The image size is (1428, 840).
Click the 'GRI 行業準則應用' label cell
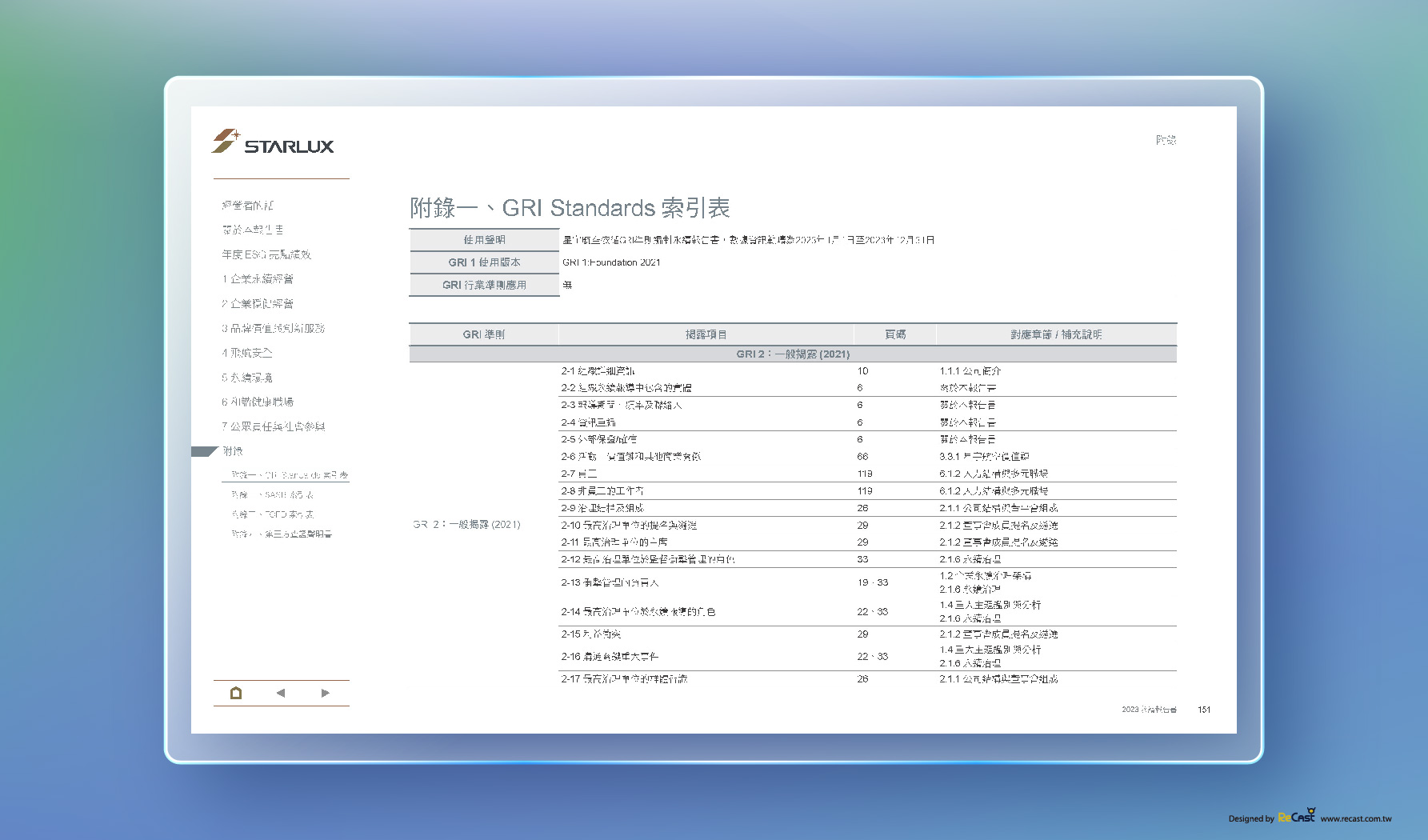click(484, 285)
